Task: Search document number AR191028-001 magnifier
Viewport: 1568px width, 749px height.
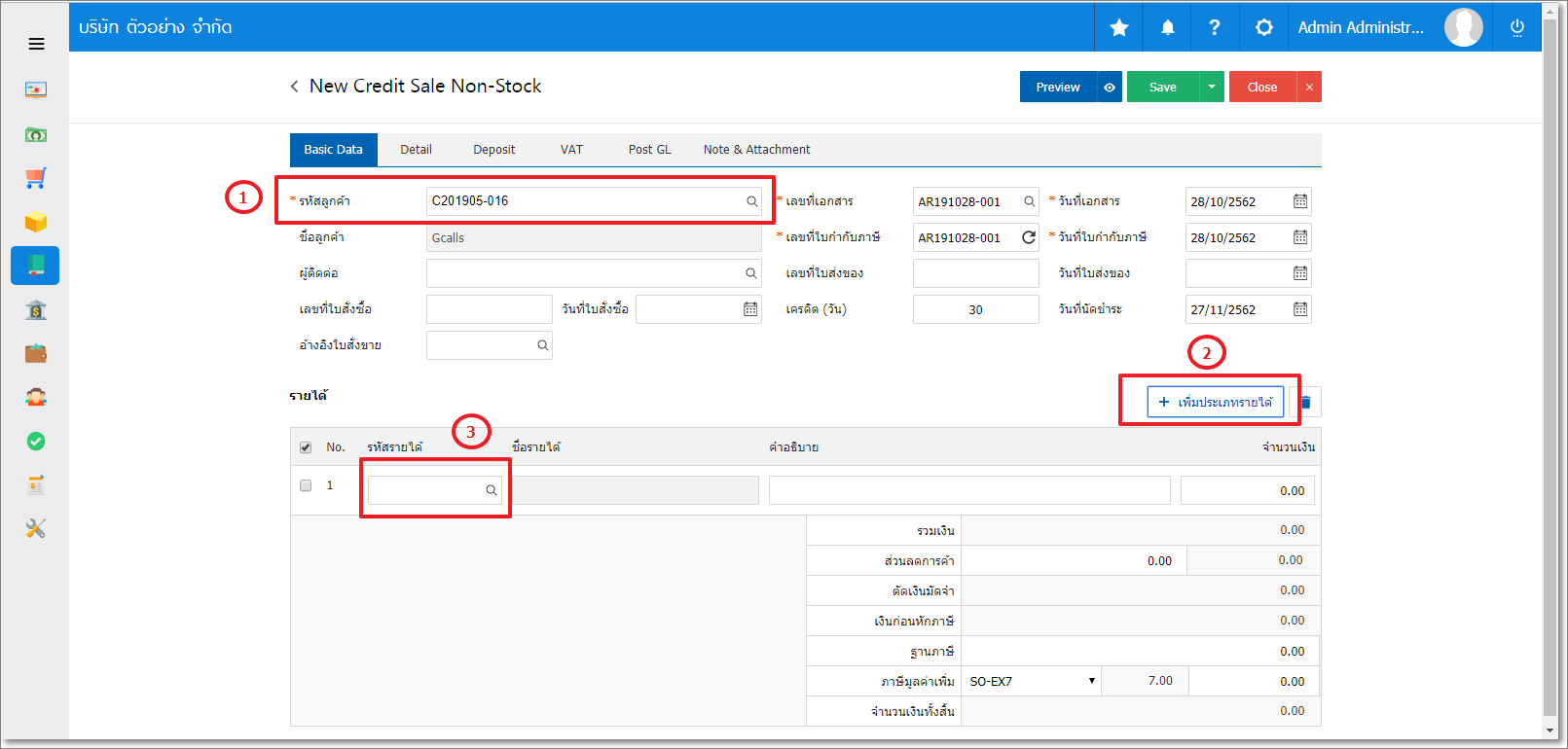Action: 1029,201
